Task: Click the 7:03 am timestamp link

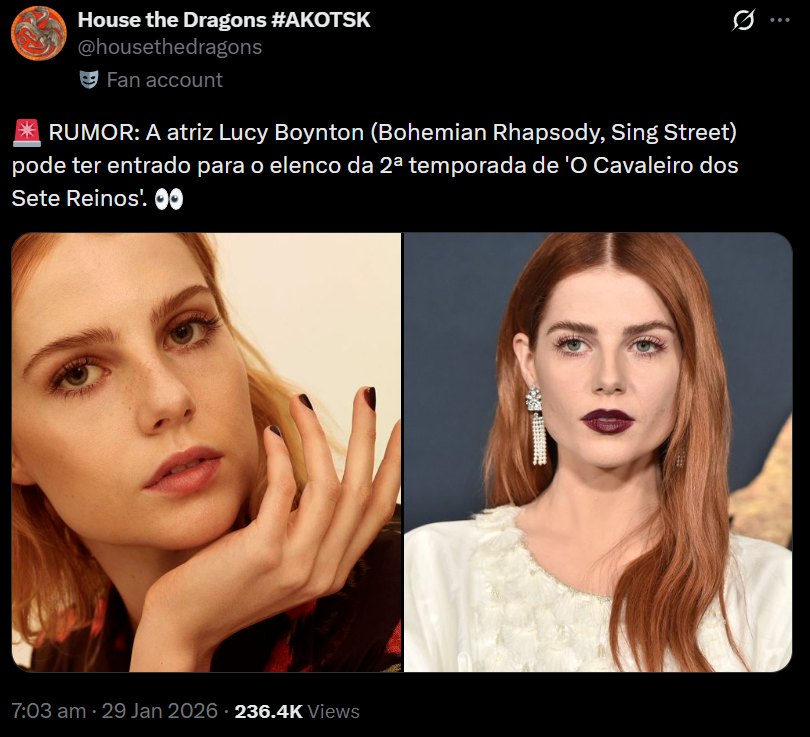Action: click(x=49, y=711)
